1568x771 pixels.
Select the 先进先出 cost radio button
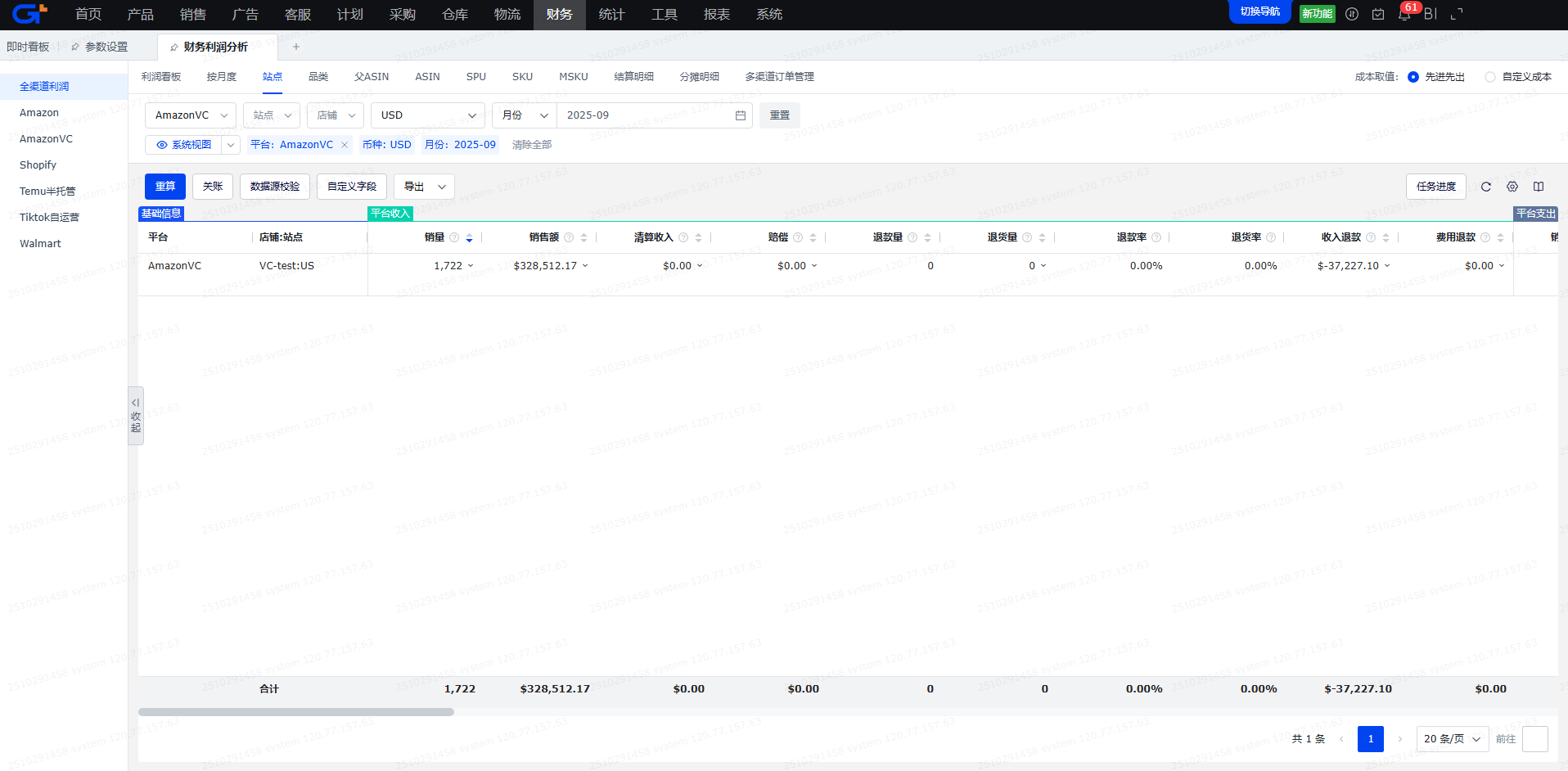[1413, 77]
